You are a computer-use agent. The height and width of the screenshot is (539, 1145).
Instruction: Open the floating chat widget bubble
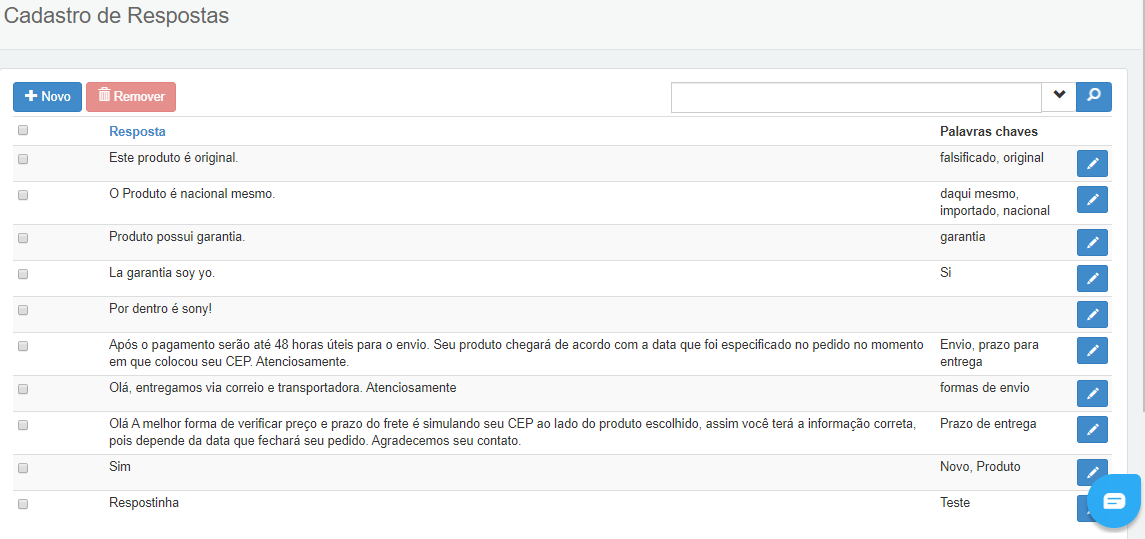(x=1114, y=501)
